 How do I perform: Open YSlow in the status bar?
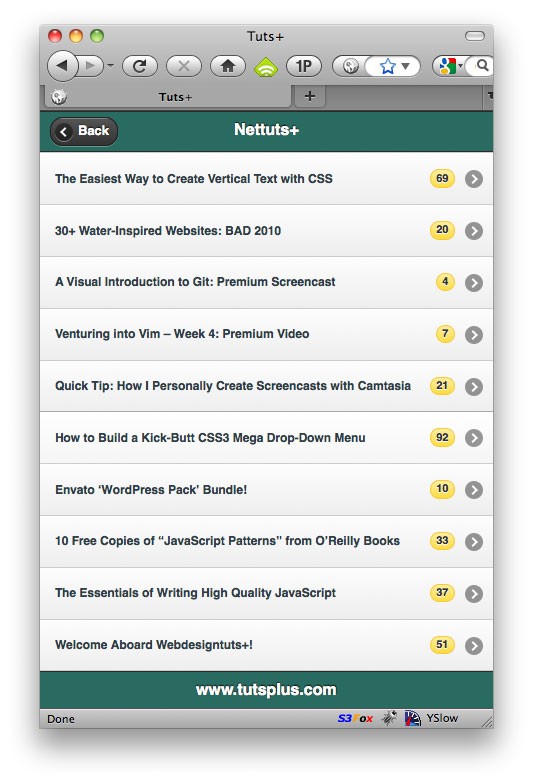pos(442,718)
